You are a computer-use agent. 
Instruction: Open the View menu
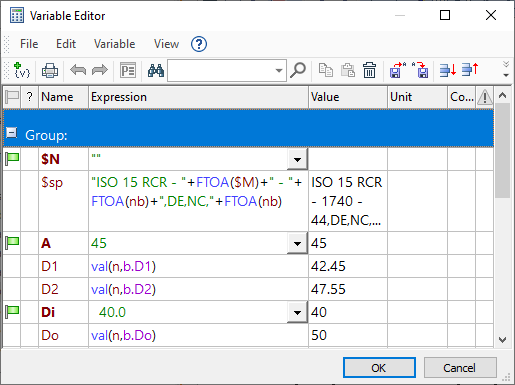click(x=166, y=44)
